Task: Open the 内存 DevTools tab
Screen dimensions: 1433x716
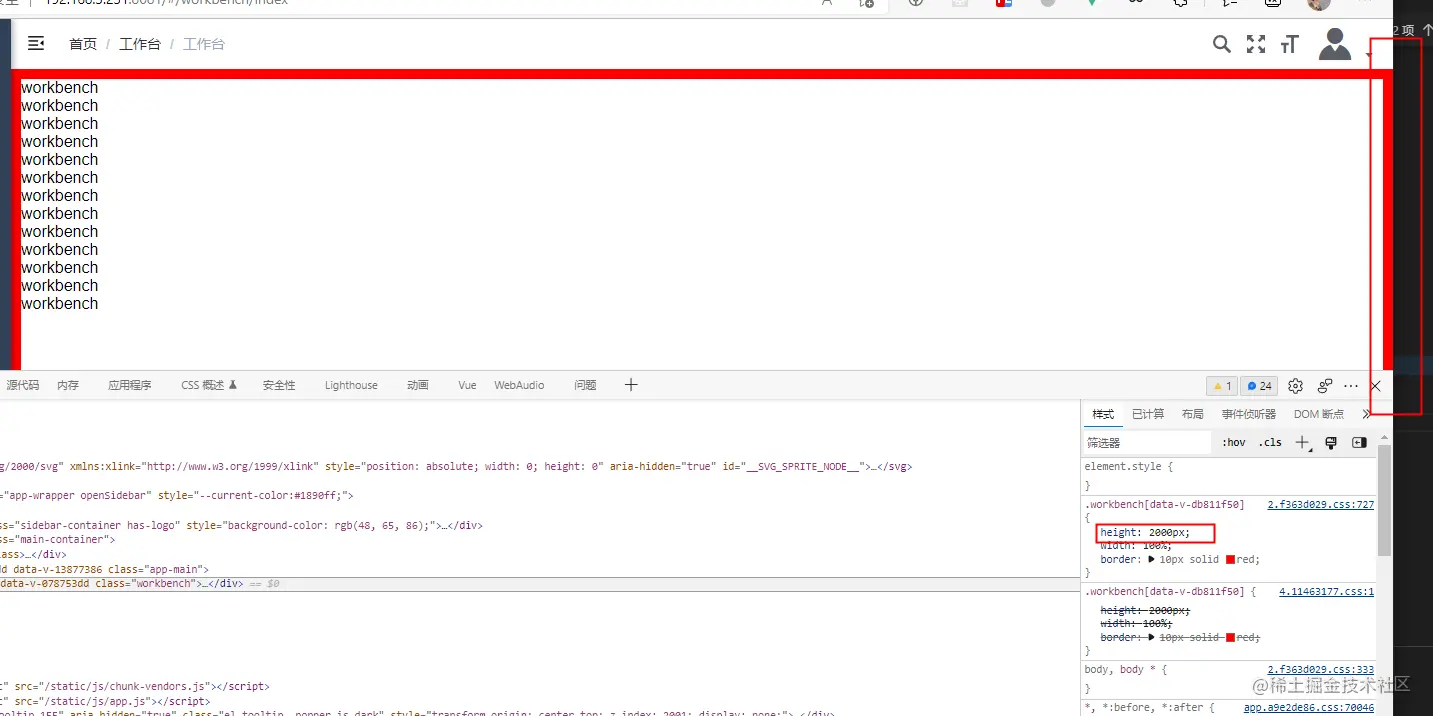Action: point(68,385)
